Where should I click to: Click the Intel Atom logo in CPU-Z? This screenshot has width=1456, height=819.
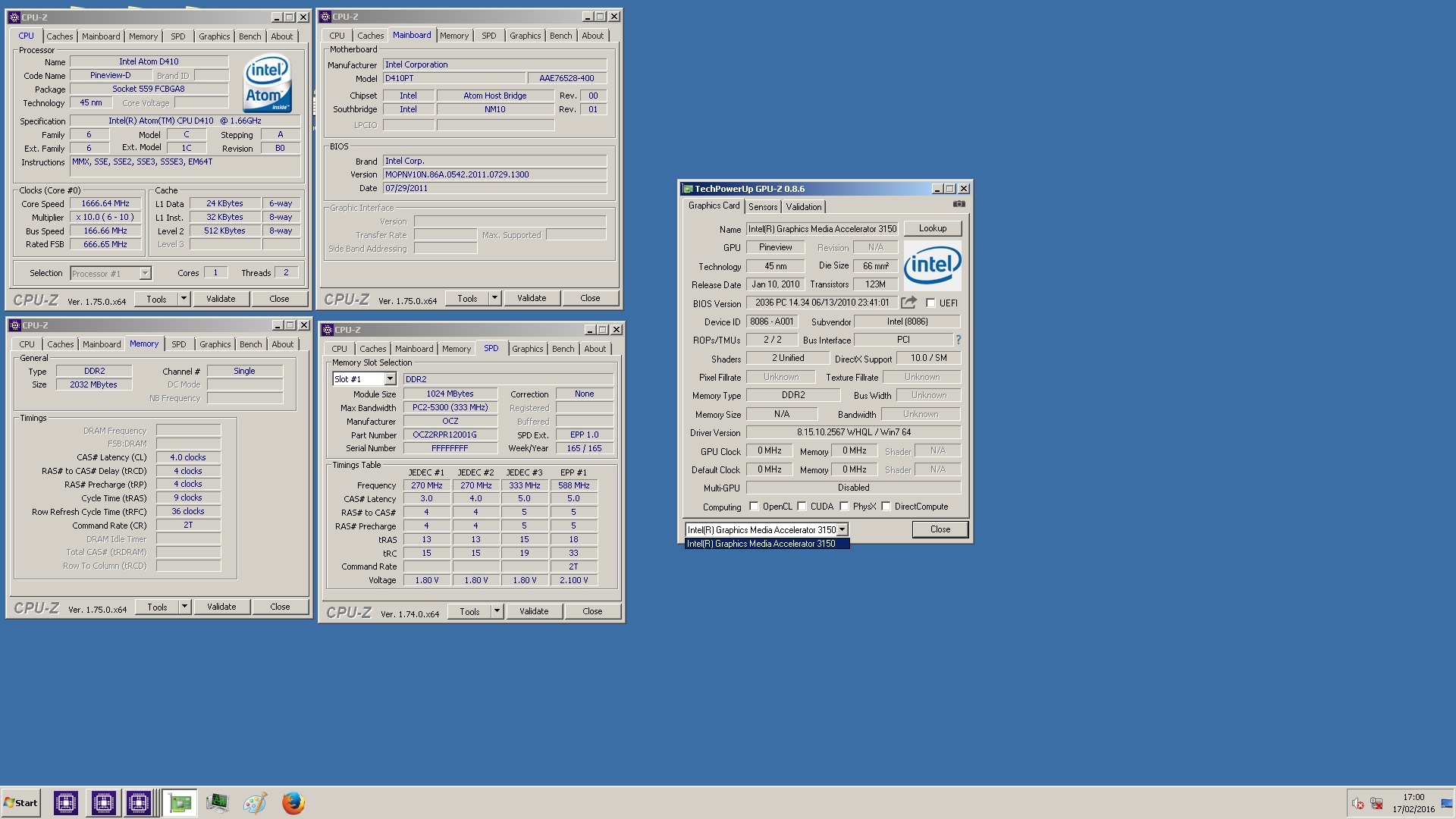(268, 83)
